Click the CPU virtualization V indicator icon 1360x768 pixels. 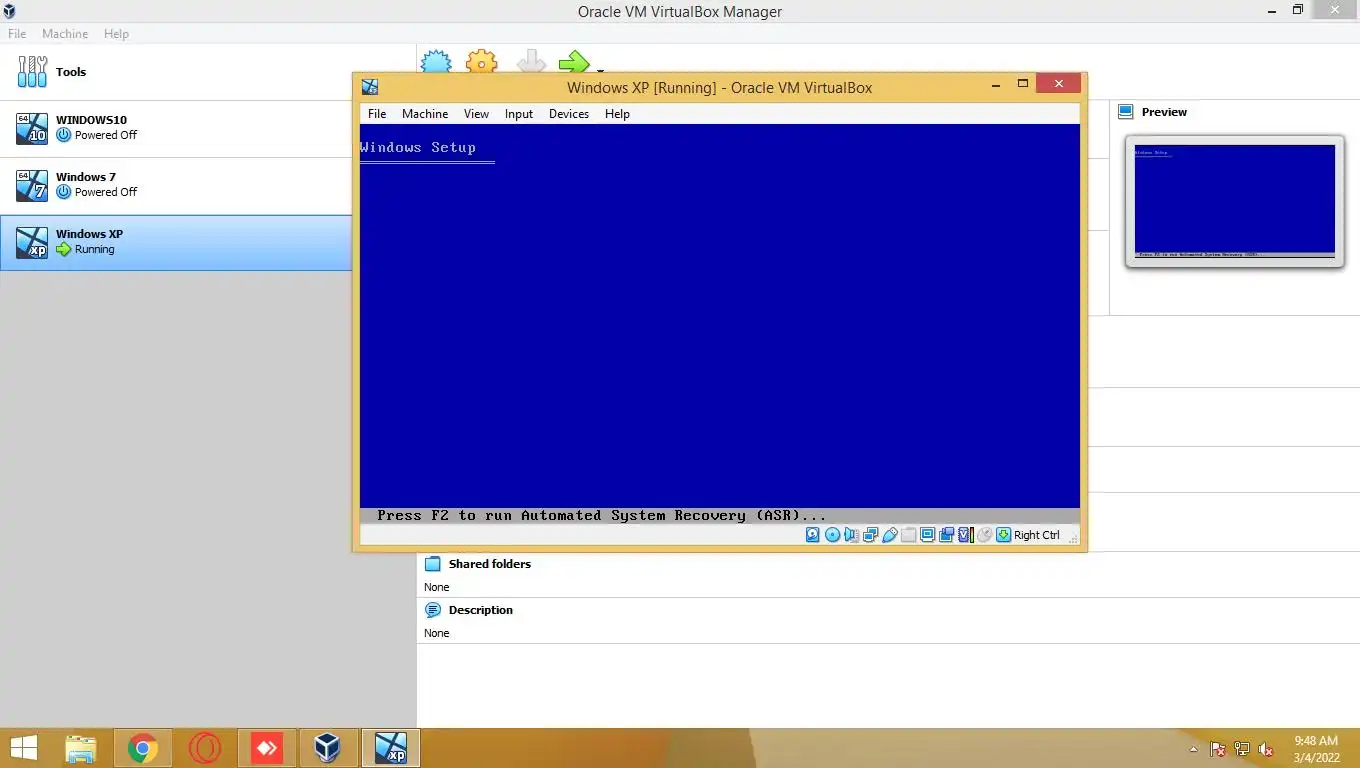tap(965, 535)
